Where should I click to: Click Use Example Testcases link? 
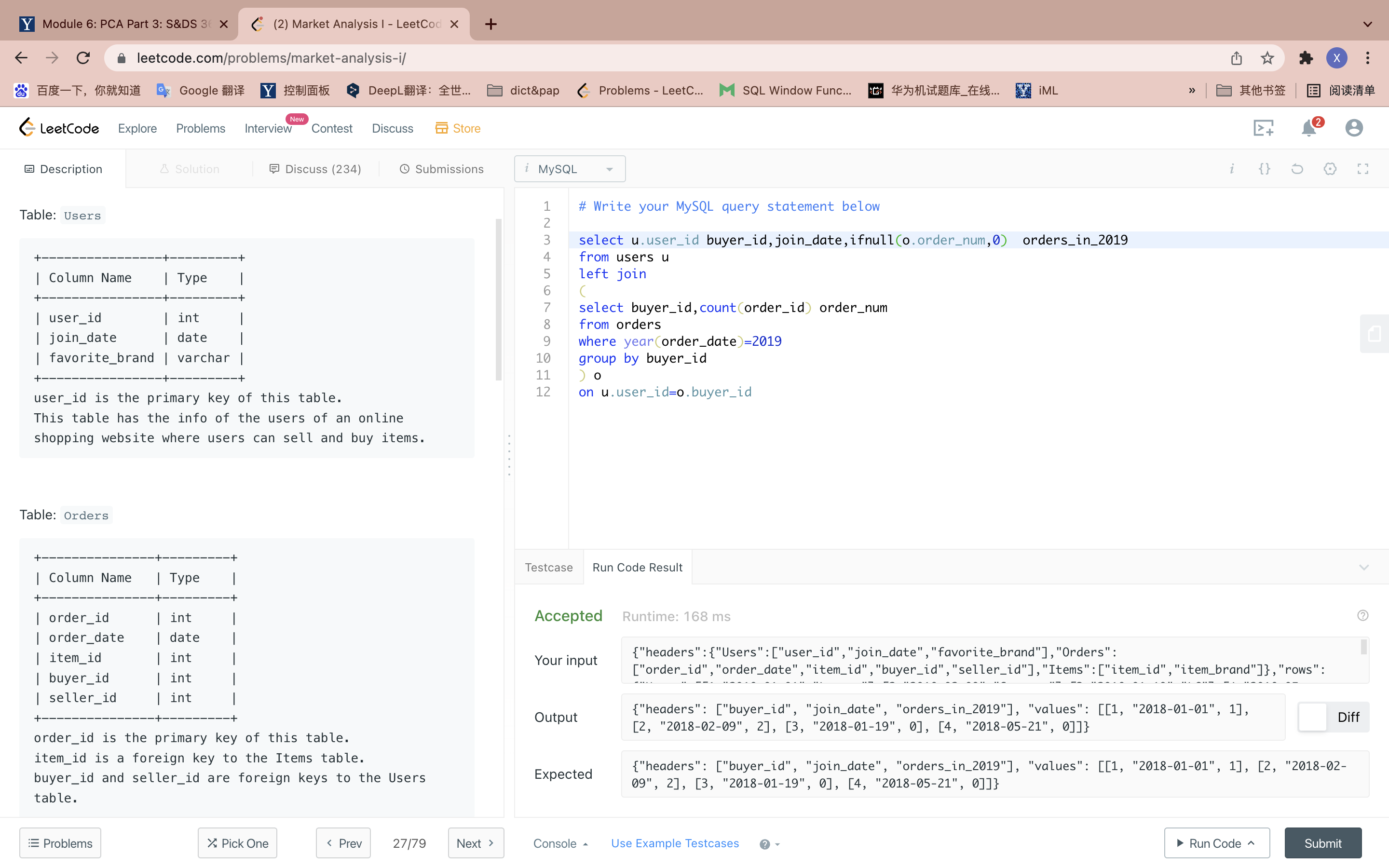[x=675, y=843]
